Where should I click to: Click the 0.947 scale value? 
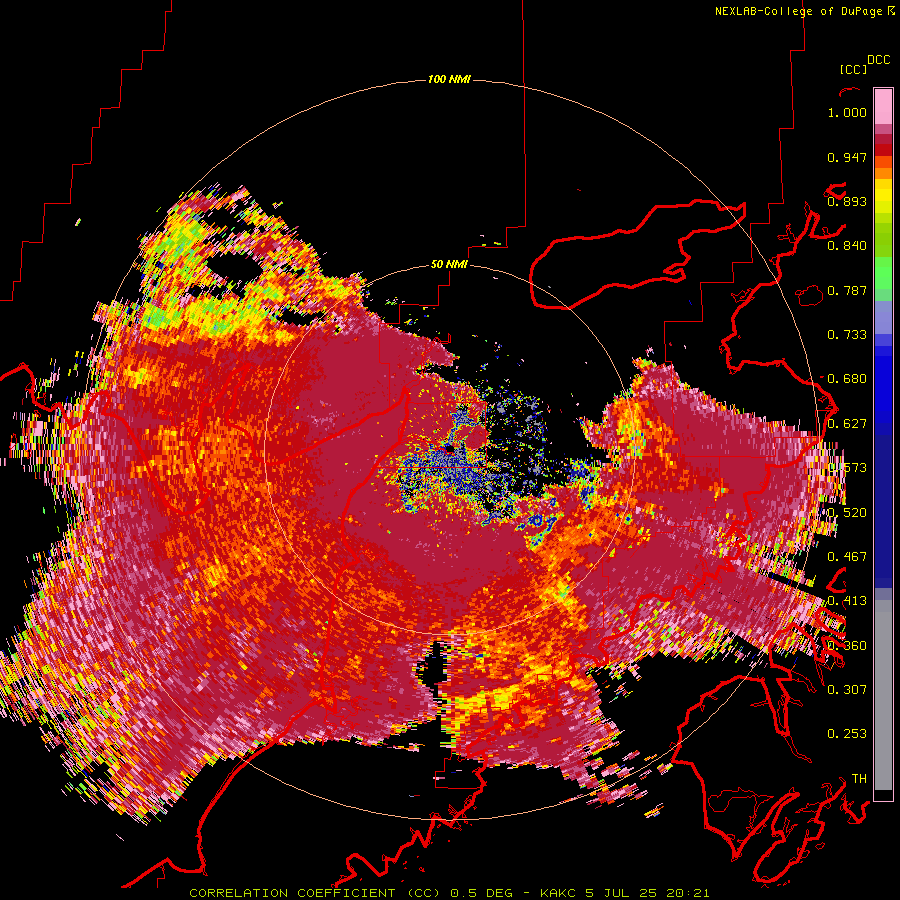click(x=847, y=158)
